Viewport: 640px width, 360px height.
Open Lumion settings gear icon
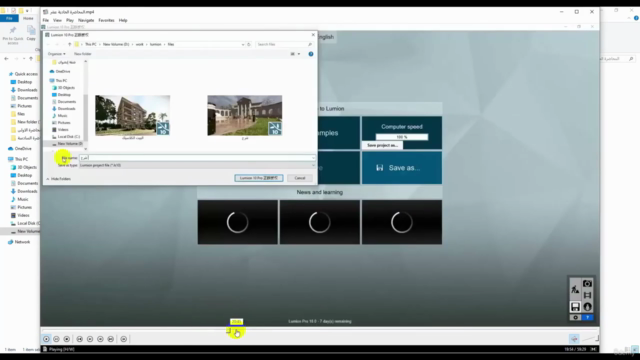[575, 317]
